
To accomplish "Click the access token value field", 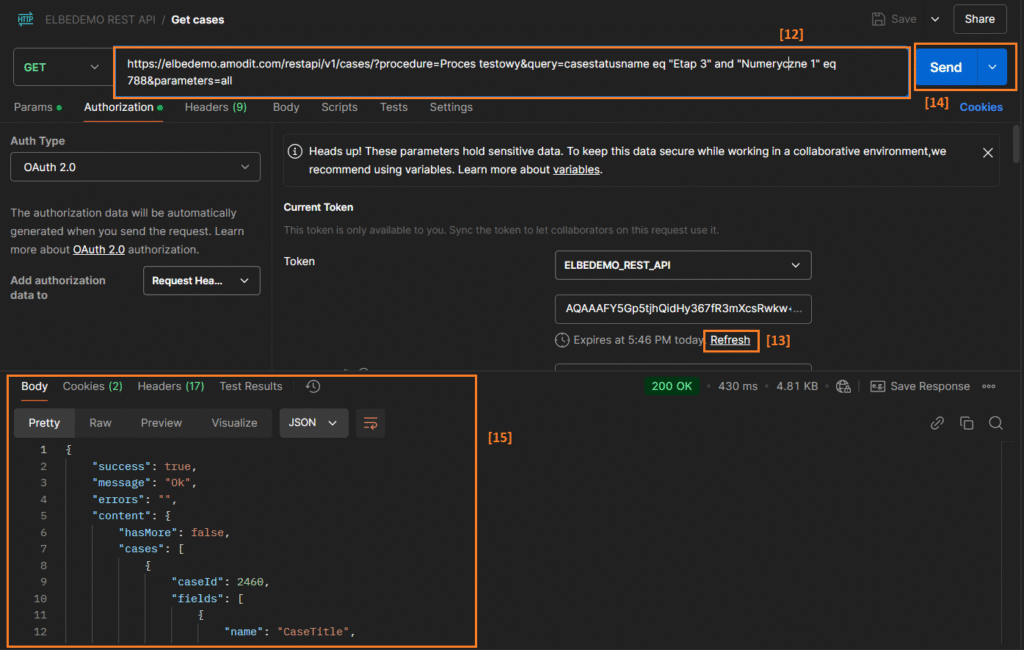I will (683, 309).
